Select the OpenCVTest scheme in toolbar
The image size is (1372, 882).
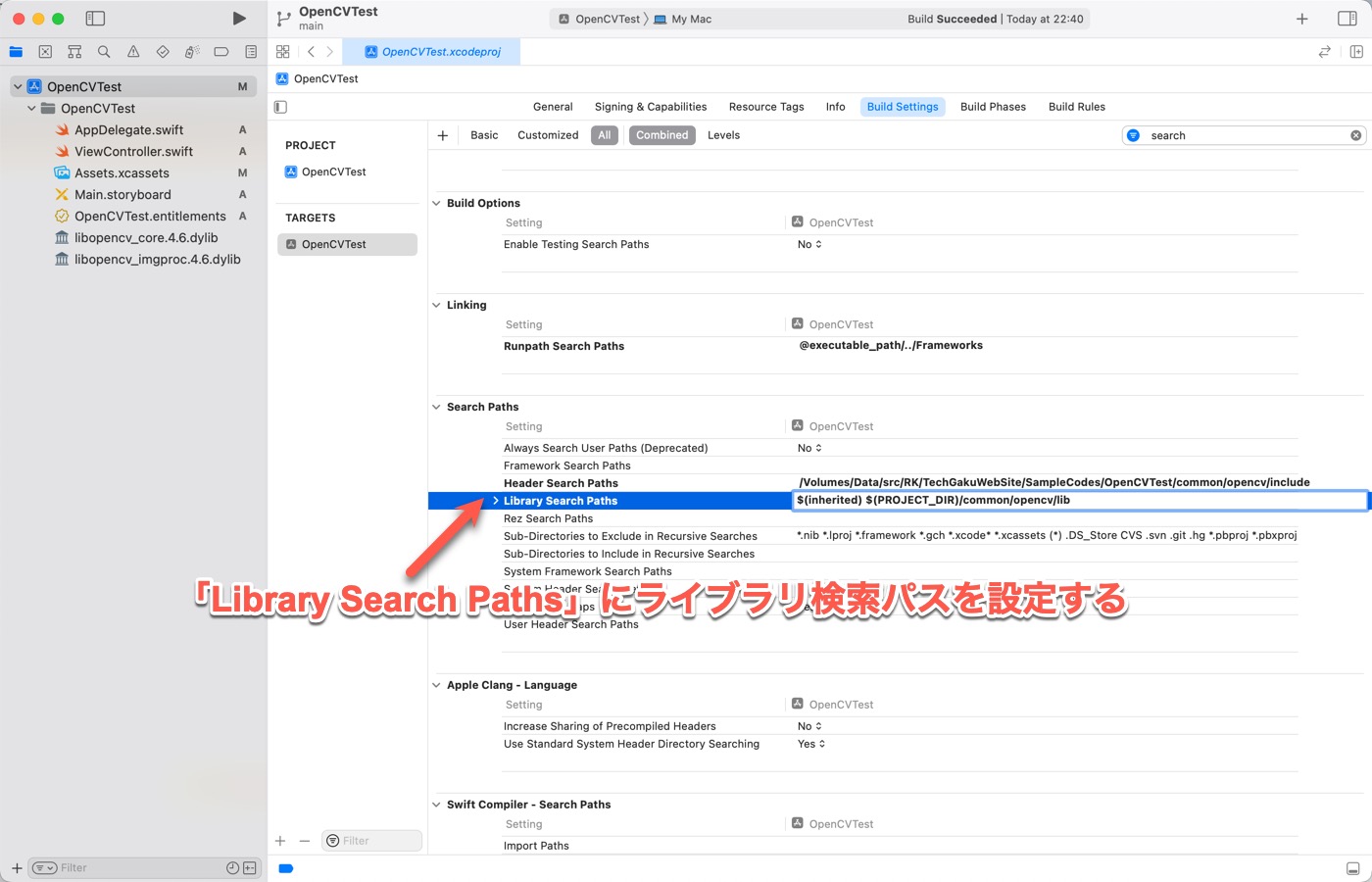coord(599,19)
